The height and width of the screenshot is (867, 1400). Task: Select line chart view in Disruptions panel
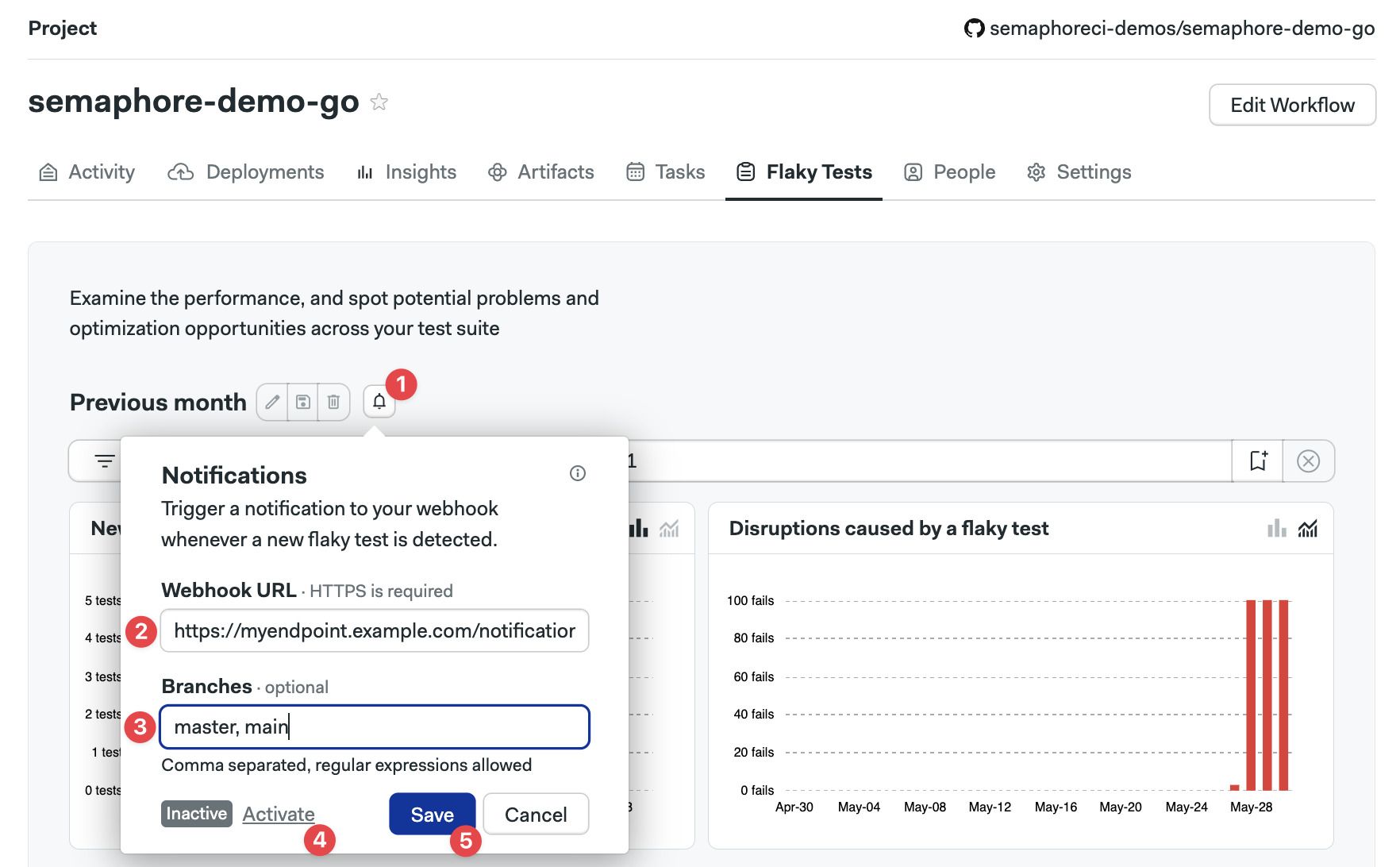point(1308,528)
